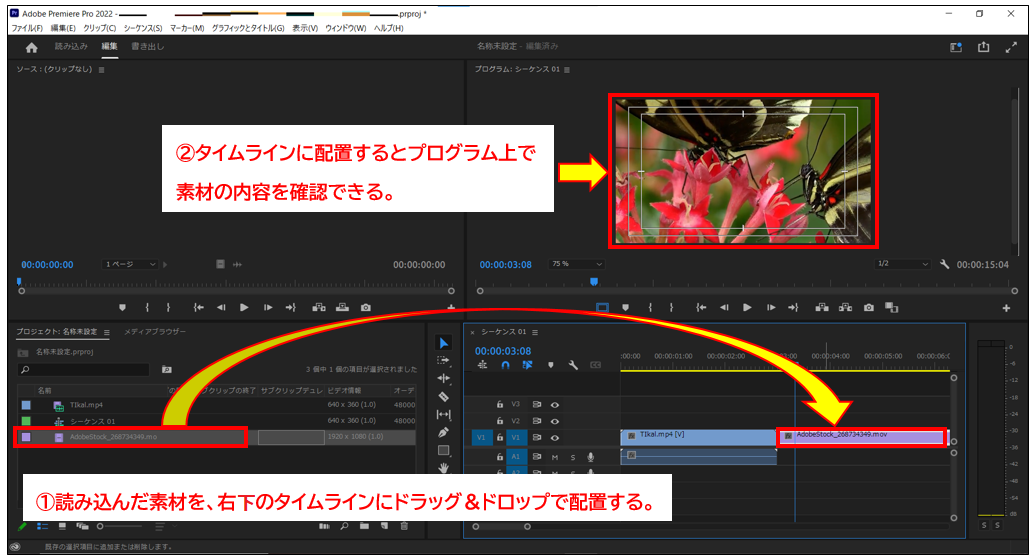Click Insert button in Source monitor
1033x559 pixels.
coord(319,307)
